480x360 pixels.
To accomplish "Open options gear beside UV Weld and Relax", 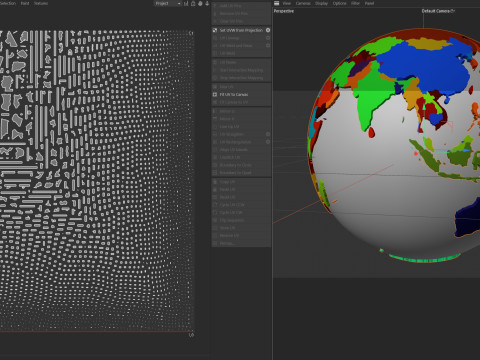I will point(268,46).
